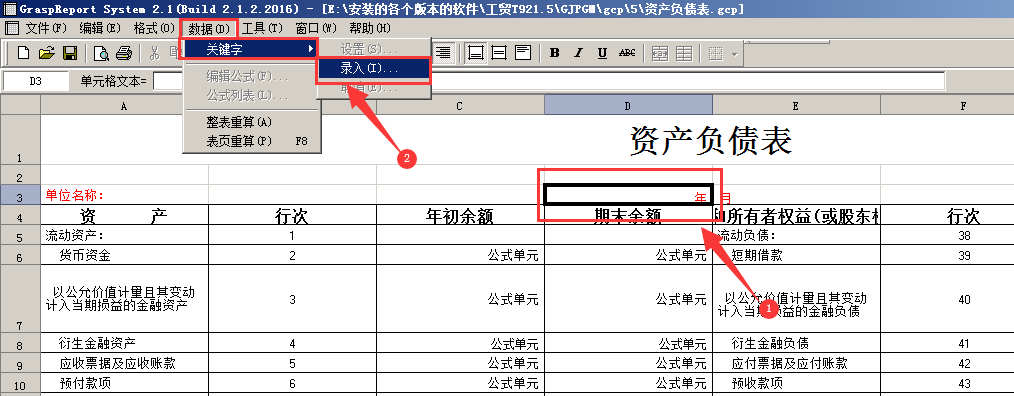Open the 工具(T) menu
Screen dimensions: 1014x396
coord(262,28)
